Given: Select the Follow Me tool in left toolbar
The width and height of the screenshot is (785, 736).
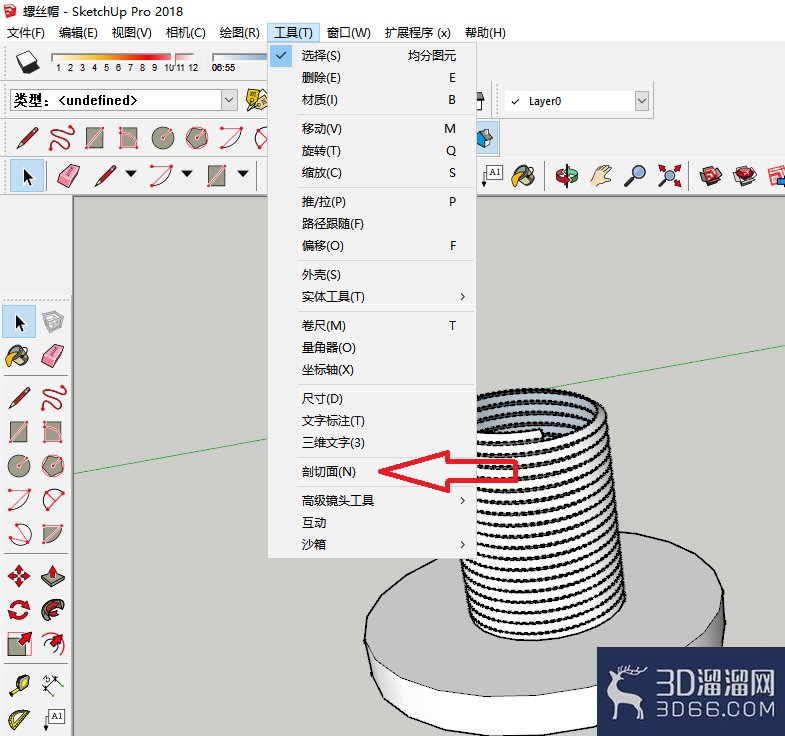Looking at the screenshot, I should (x=53, y=610).
